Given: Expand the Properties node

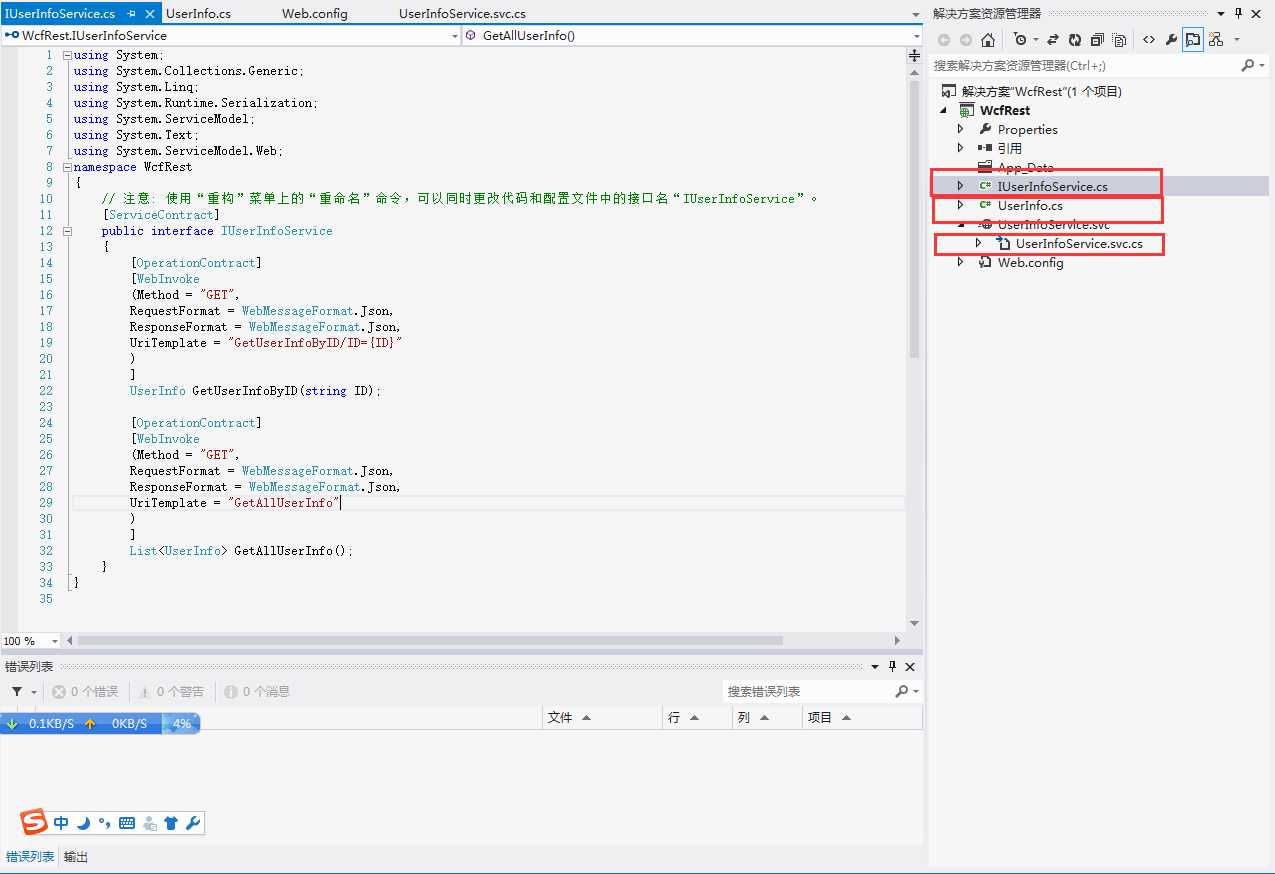Looking at the screenshot, I should pos(961,129).
